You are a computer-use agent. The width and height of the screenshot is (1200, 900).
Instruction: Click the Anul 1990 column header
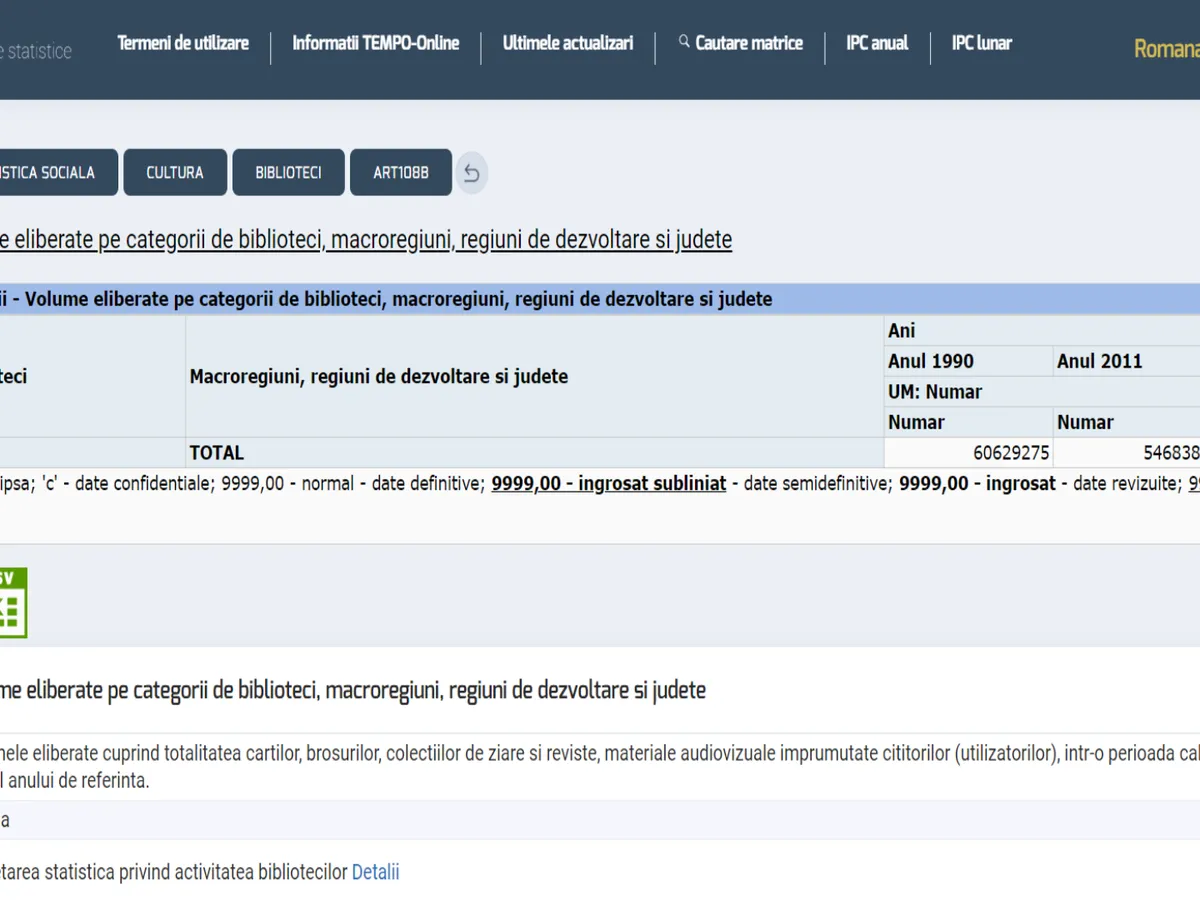931,361
